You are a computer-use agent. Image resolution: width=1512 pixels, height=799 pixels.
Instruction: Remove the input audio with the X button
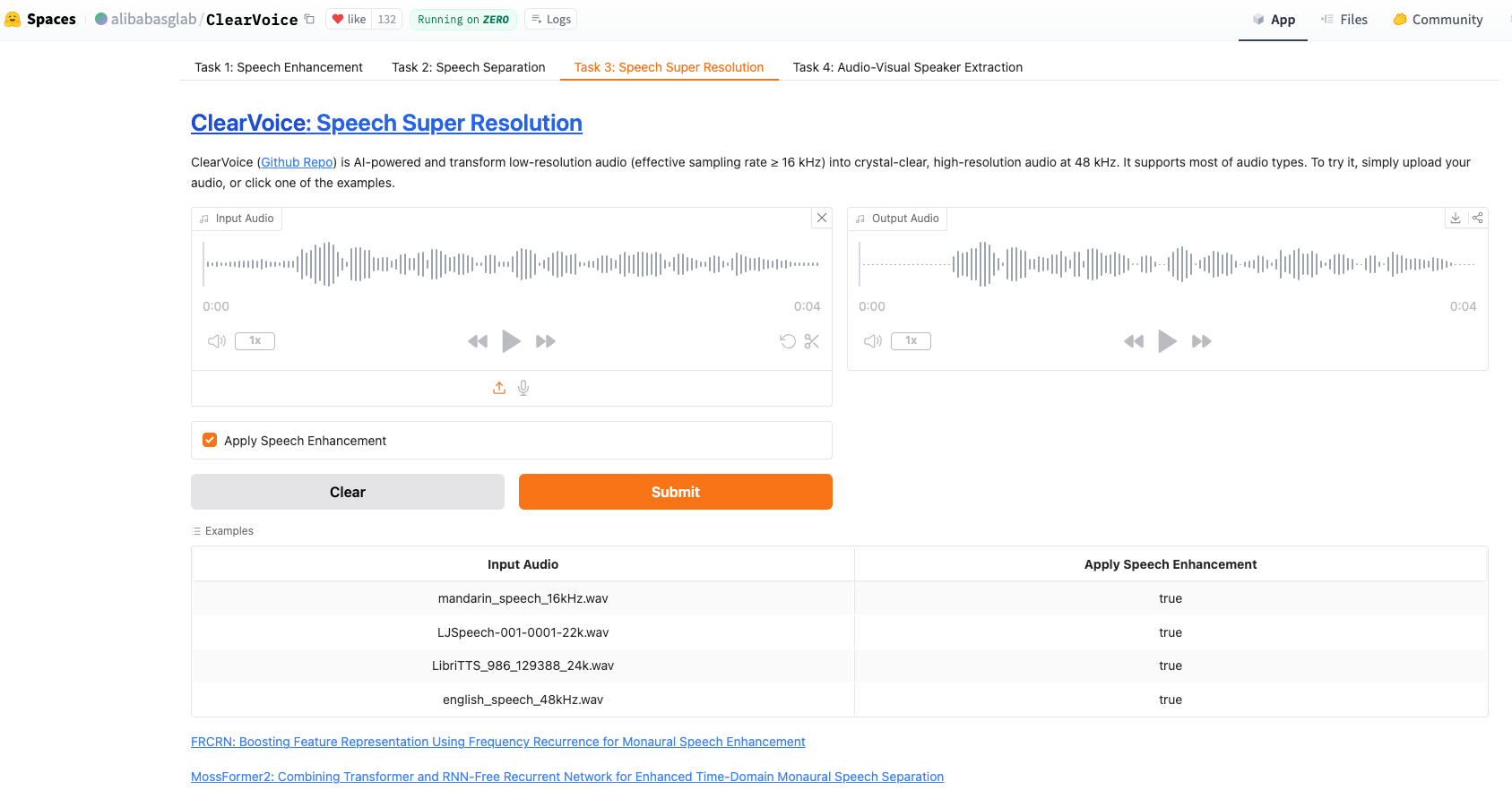[x=822, y=219]
